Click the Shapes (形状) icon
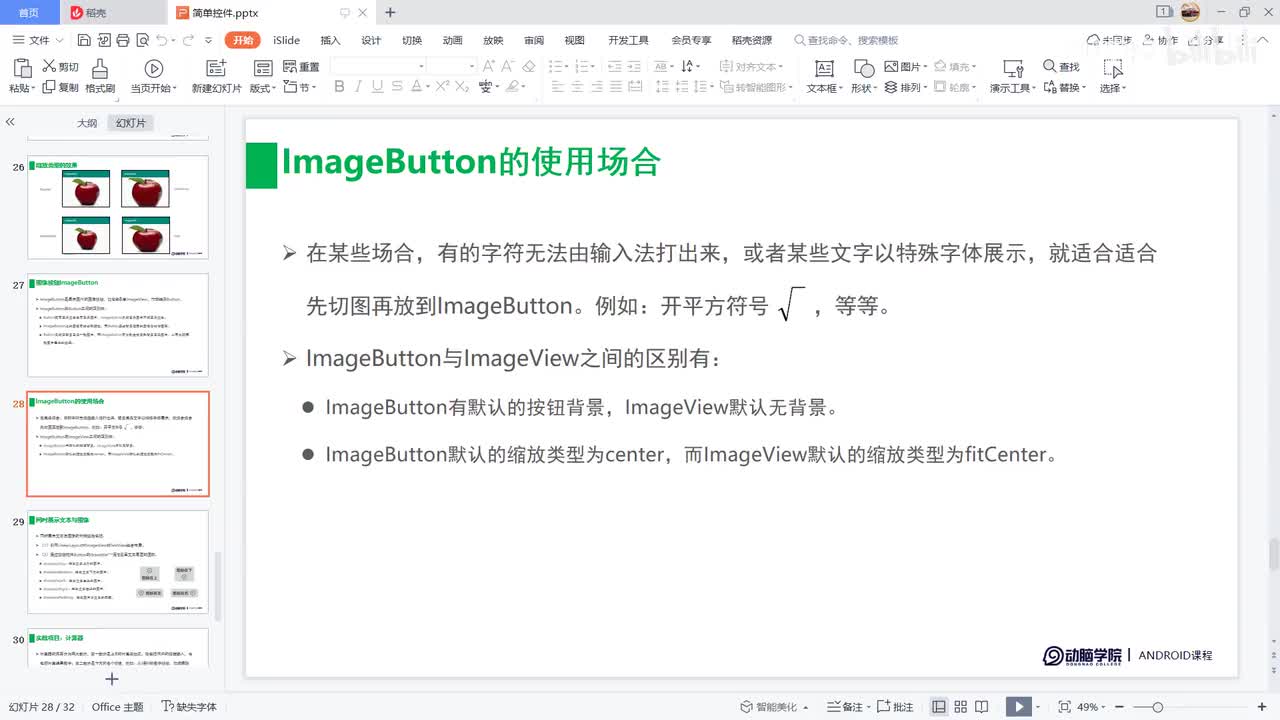 click(864, 68)
